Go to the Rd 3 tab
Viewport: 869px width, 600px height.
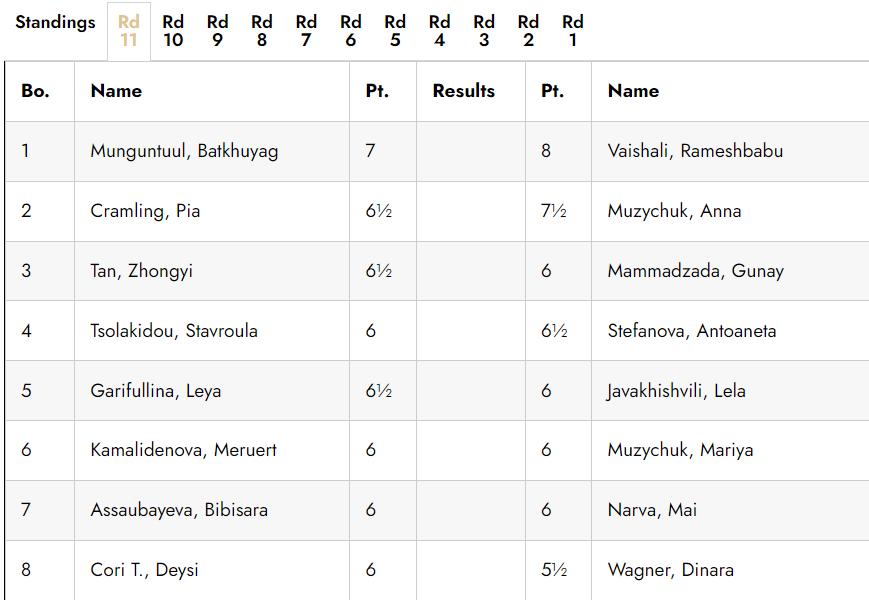coord(484,31)
